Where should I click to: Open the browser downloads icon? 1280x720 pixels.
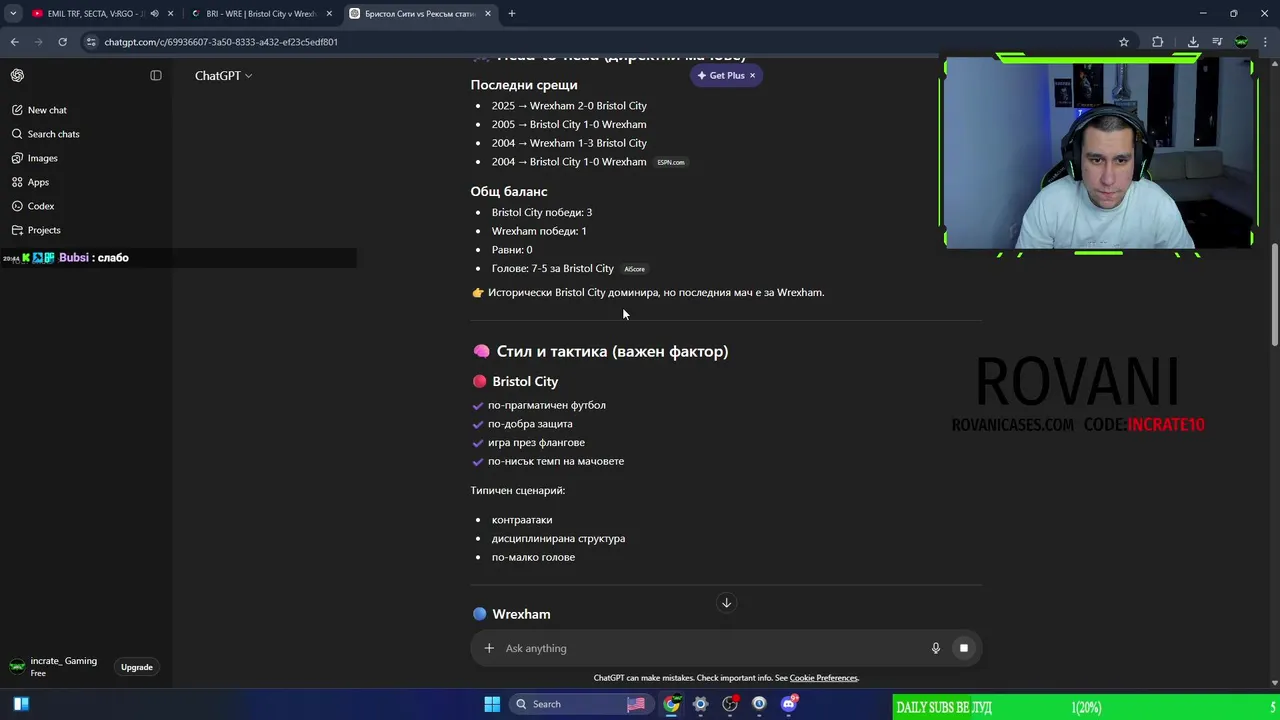1193,42
